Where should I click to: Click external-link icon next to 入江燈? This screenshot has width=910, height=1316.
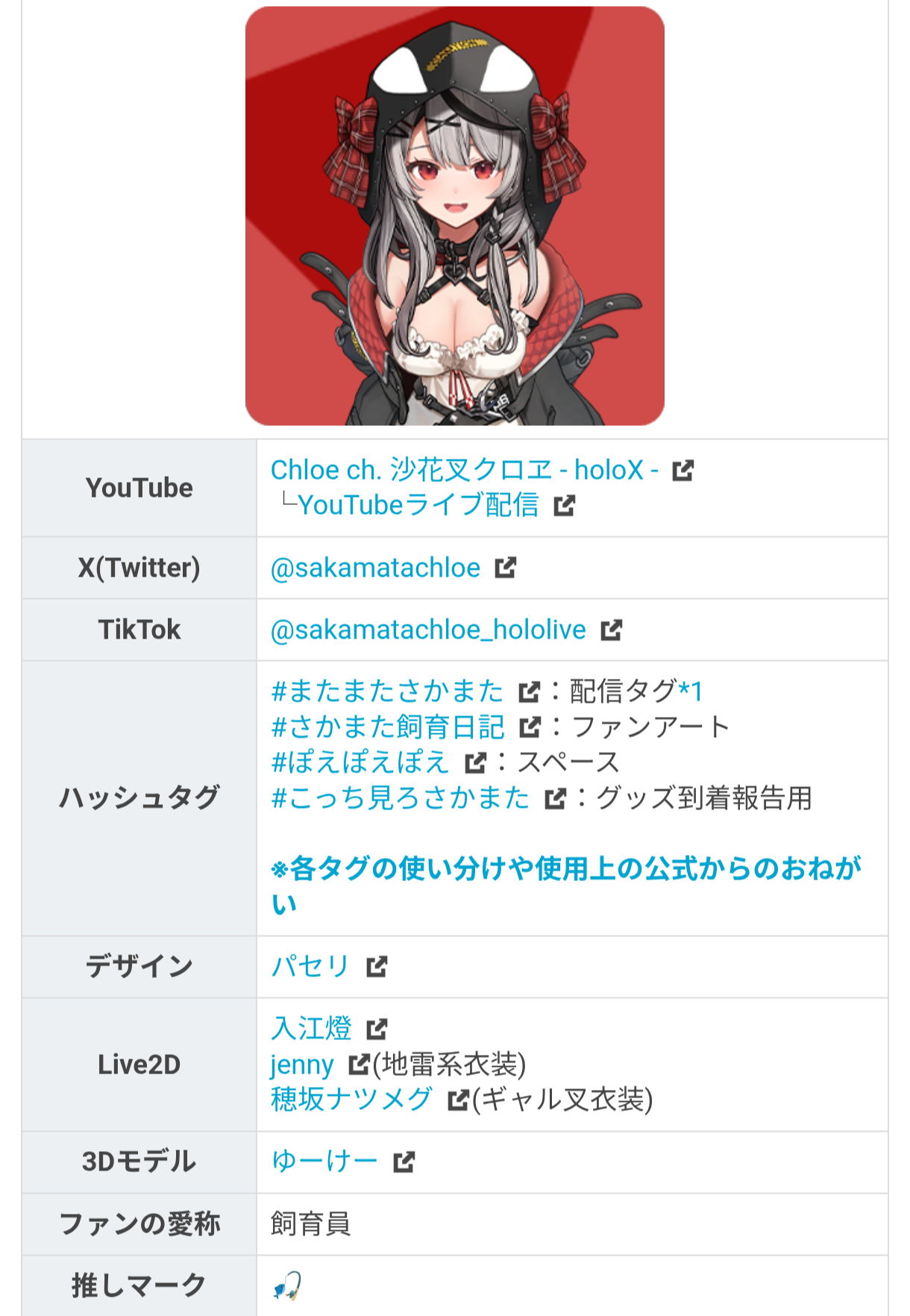click(x=377, y=1030)
